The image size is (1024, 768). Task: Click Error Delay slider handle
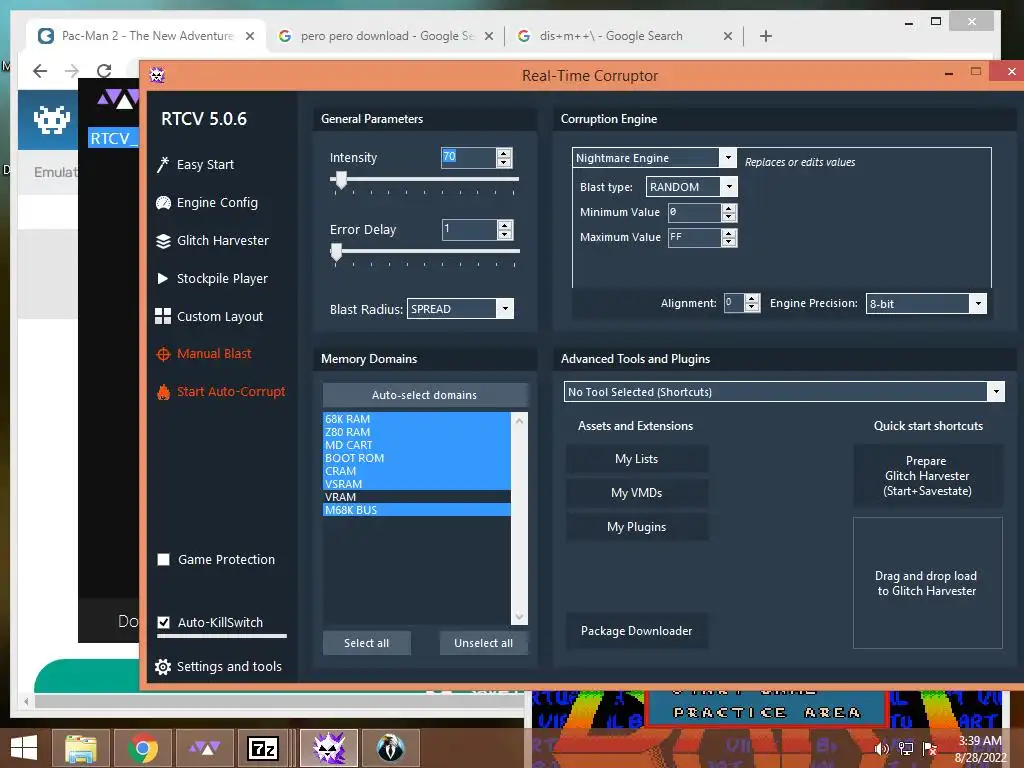pos(336,252)
